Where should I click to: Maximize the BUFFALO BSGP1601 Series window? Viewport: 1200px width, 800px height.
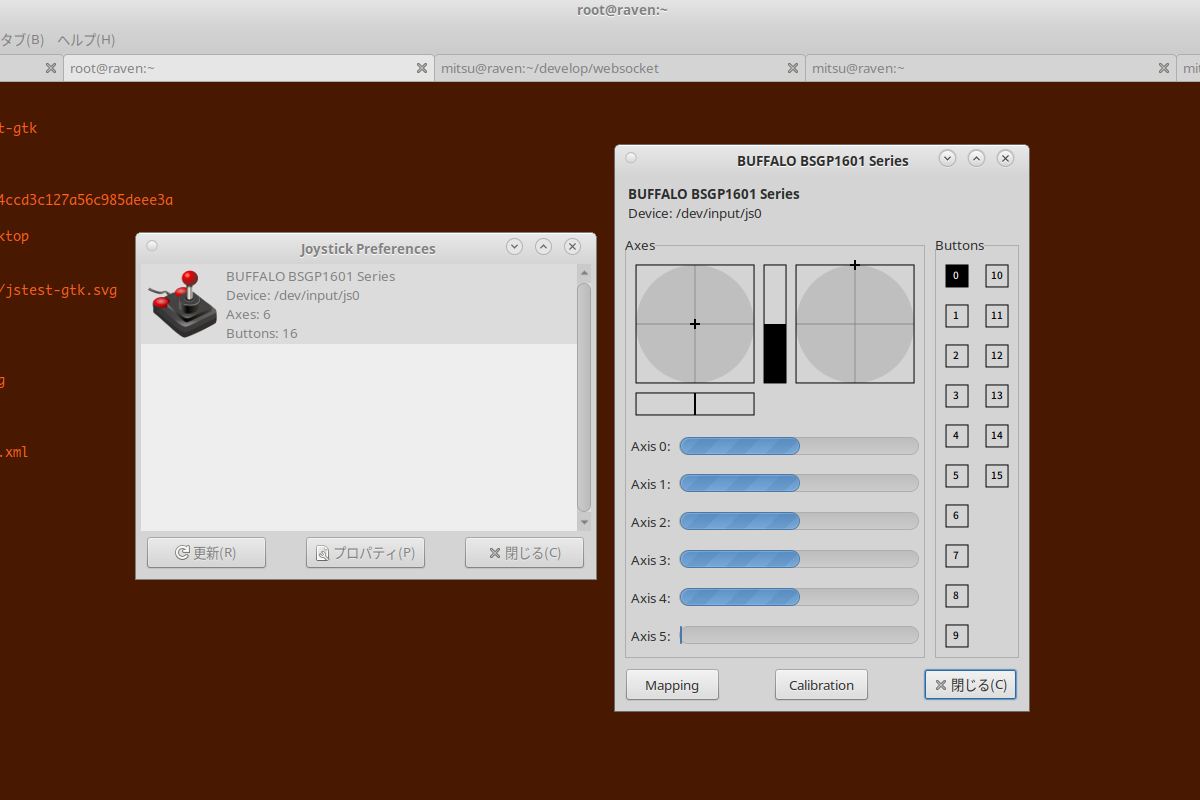pos(976,158)
